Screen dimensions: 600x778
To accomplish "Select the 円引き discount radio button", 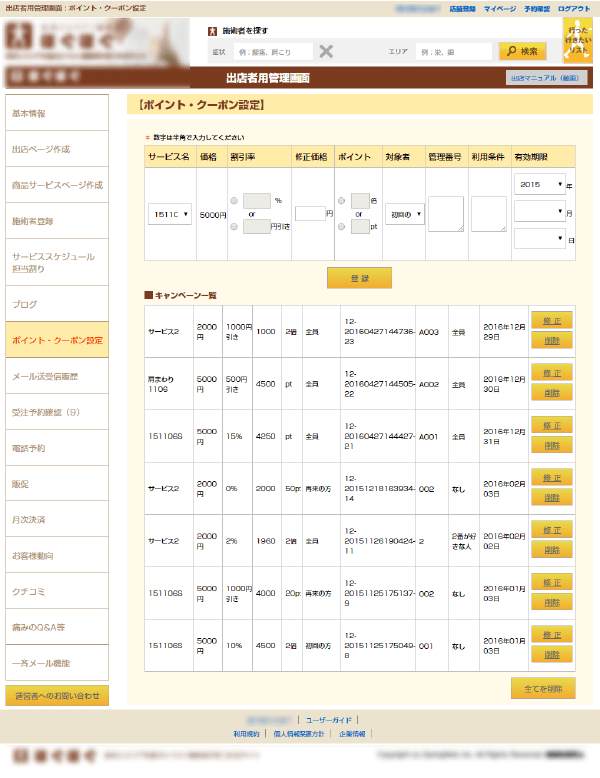I will click(x=234, y=227).
